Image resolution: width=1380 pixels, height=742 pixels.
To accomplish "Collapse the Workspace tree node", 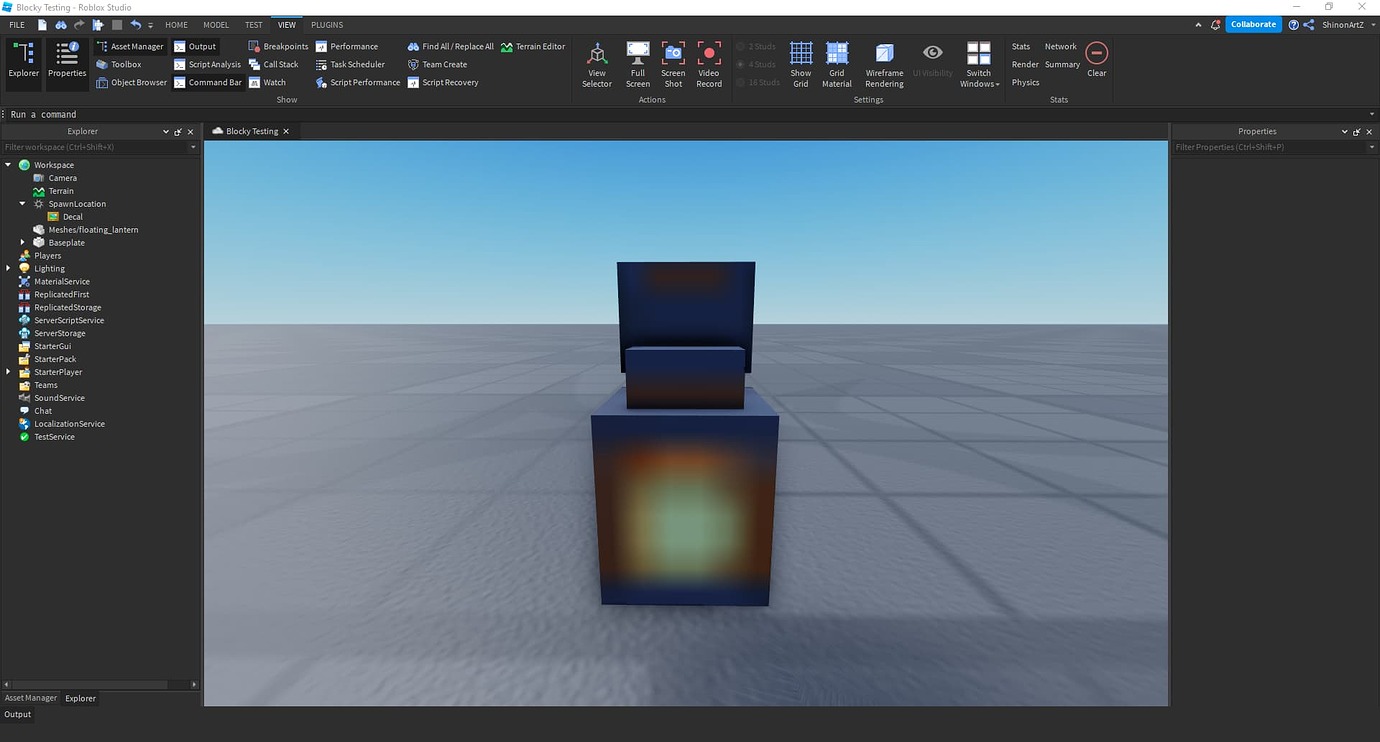I will (8, 165).
